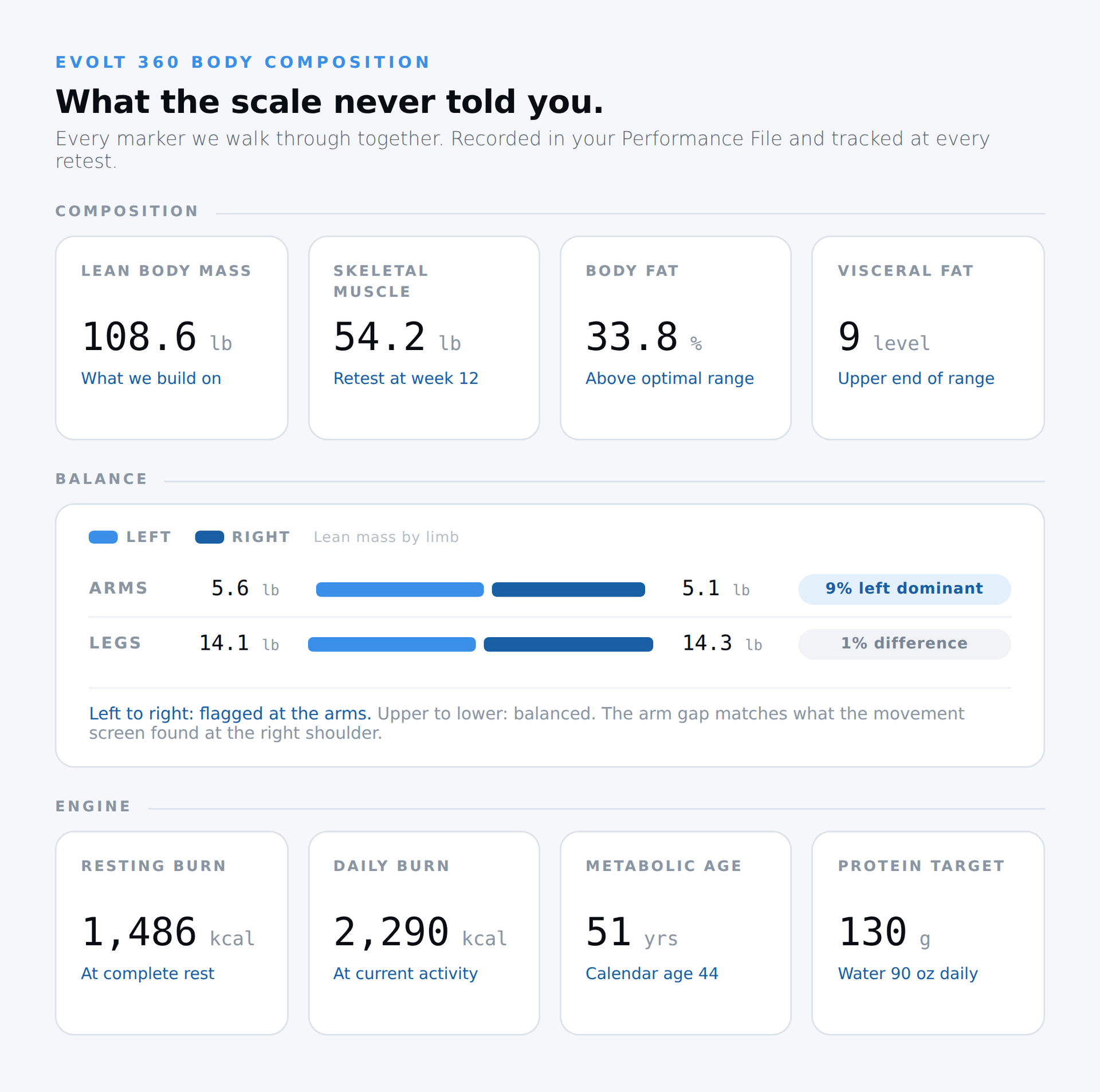
Task: Click the '1% difference' badge
Action: (x=904, y=644)
